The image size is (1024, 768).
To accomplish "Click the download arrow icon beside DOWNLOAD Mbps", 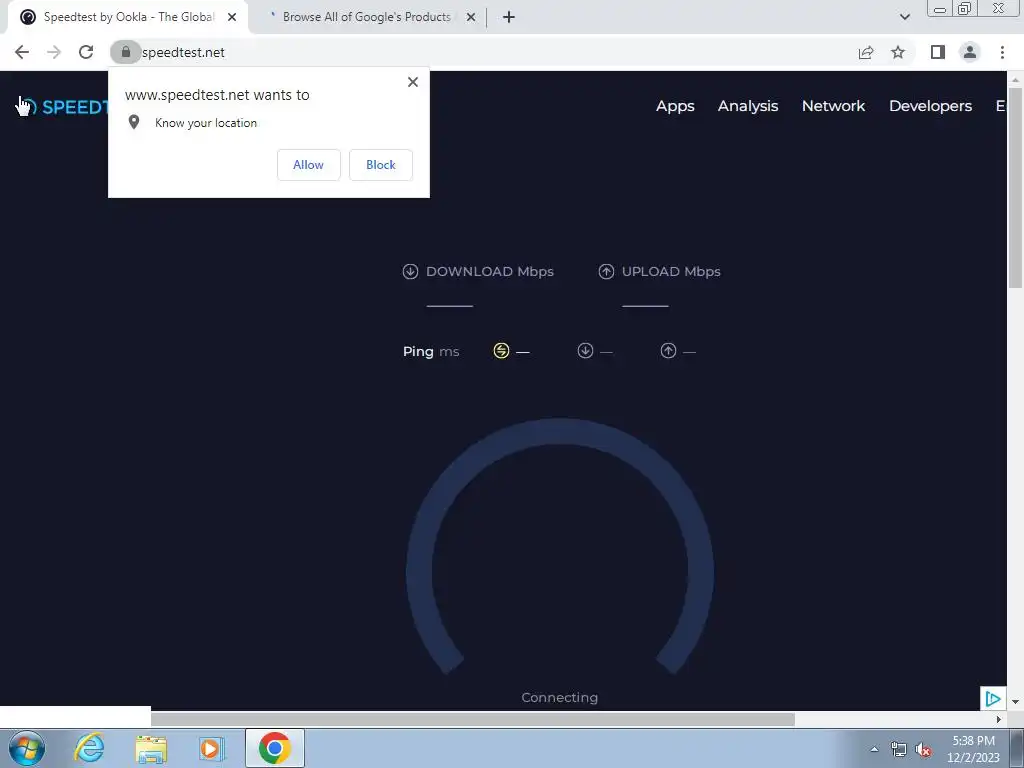I will [410, 272].
